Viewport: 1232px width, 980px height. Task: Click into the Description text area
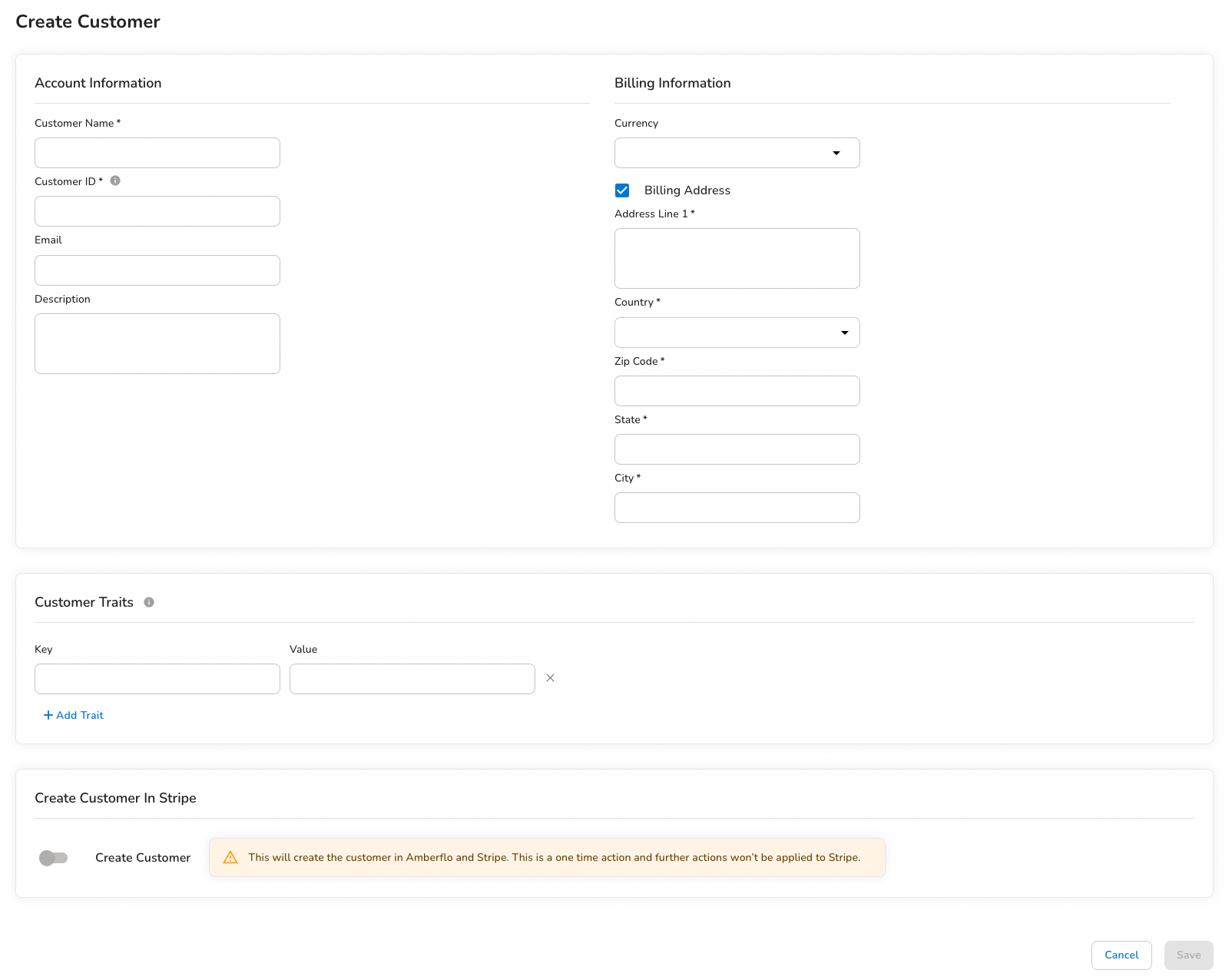(x=157, y=344)
